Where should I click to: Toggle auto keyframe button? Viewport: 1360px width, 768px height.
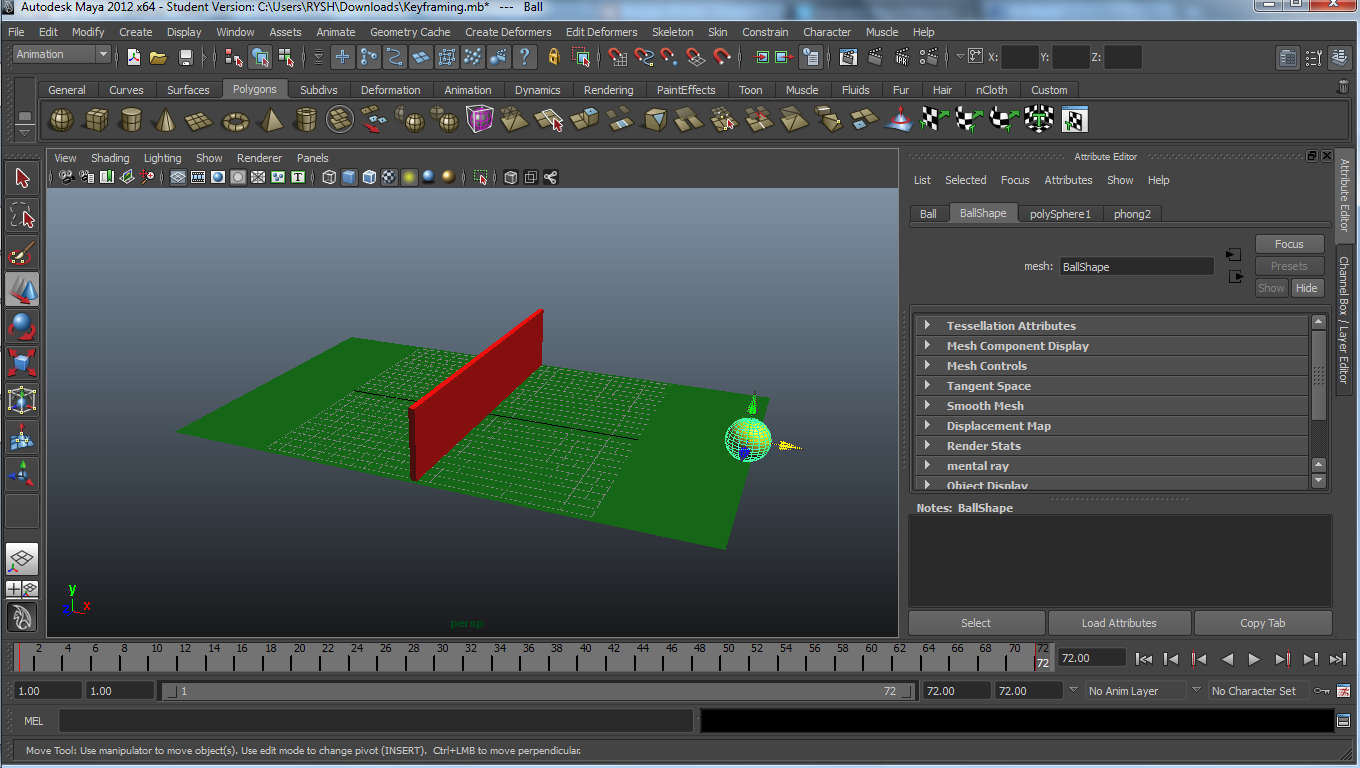[x=1322, y=690]
